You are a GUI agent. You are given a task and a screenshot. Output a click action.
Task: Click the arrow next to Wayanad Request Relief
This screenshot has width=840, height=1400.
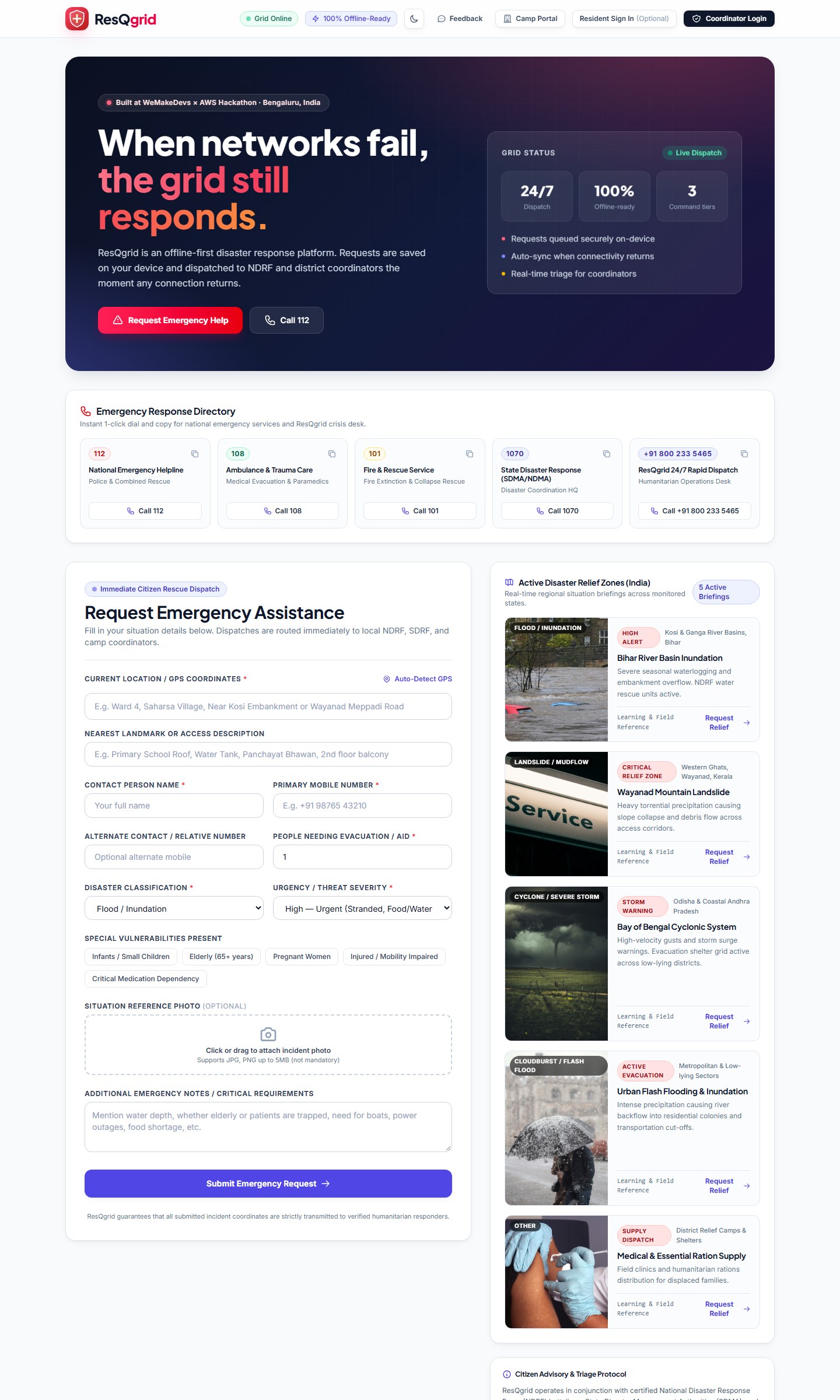click(x=747, y=857)
